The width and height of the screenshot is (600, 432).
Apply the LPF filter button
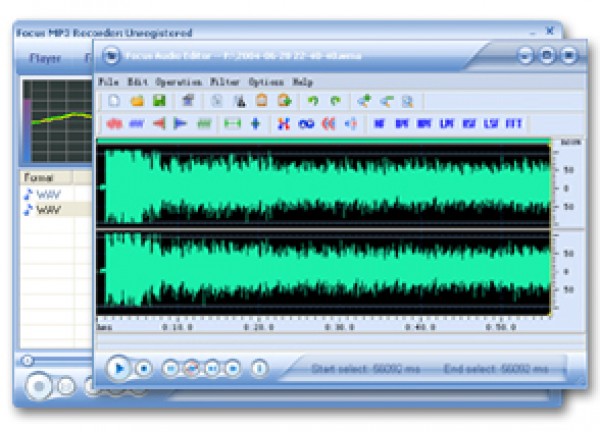[447, 124]
